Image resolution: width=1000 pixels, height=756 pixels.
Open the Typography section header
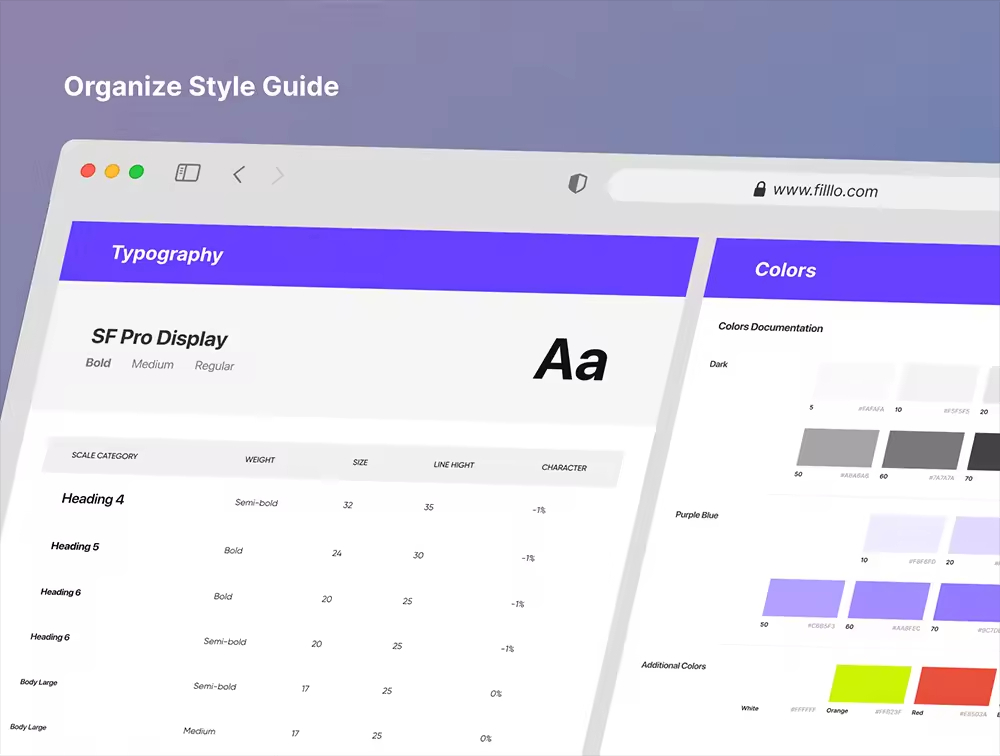[x=167, y=254]
